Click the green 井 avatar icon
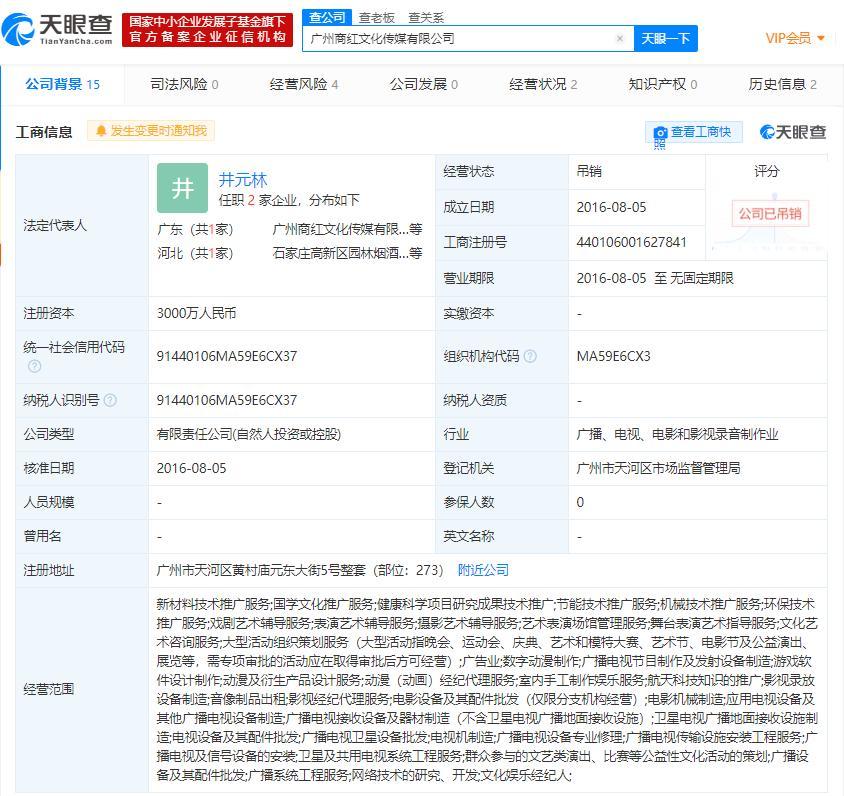 point(182,188)
